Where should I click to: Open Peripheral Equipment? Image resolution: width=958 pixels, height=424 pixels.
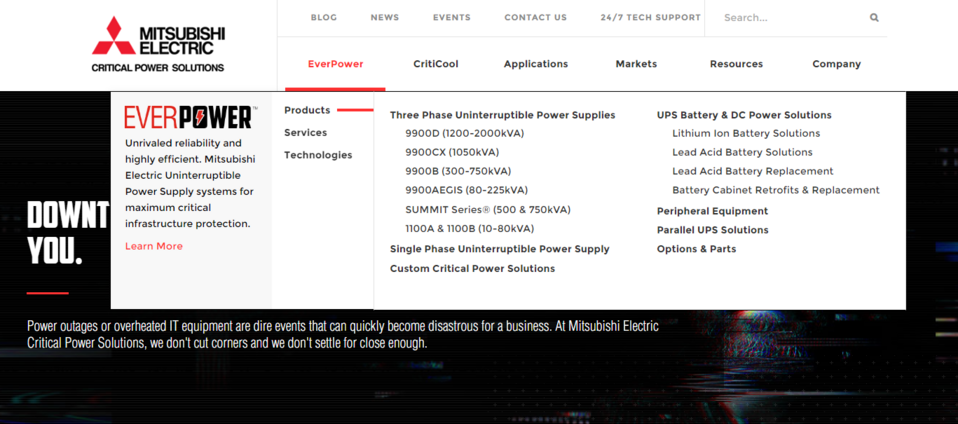click(x=712, y=211)
